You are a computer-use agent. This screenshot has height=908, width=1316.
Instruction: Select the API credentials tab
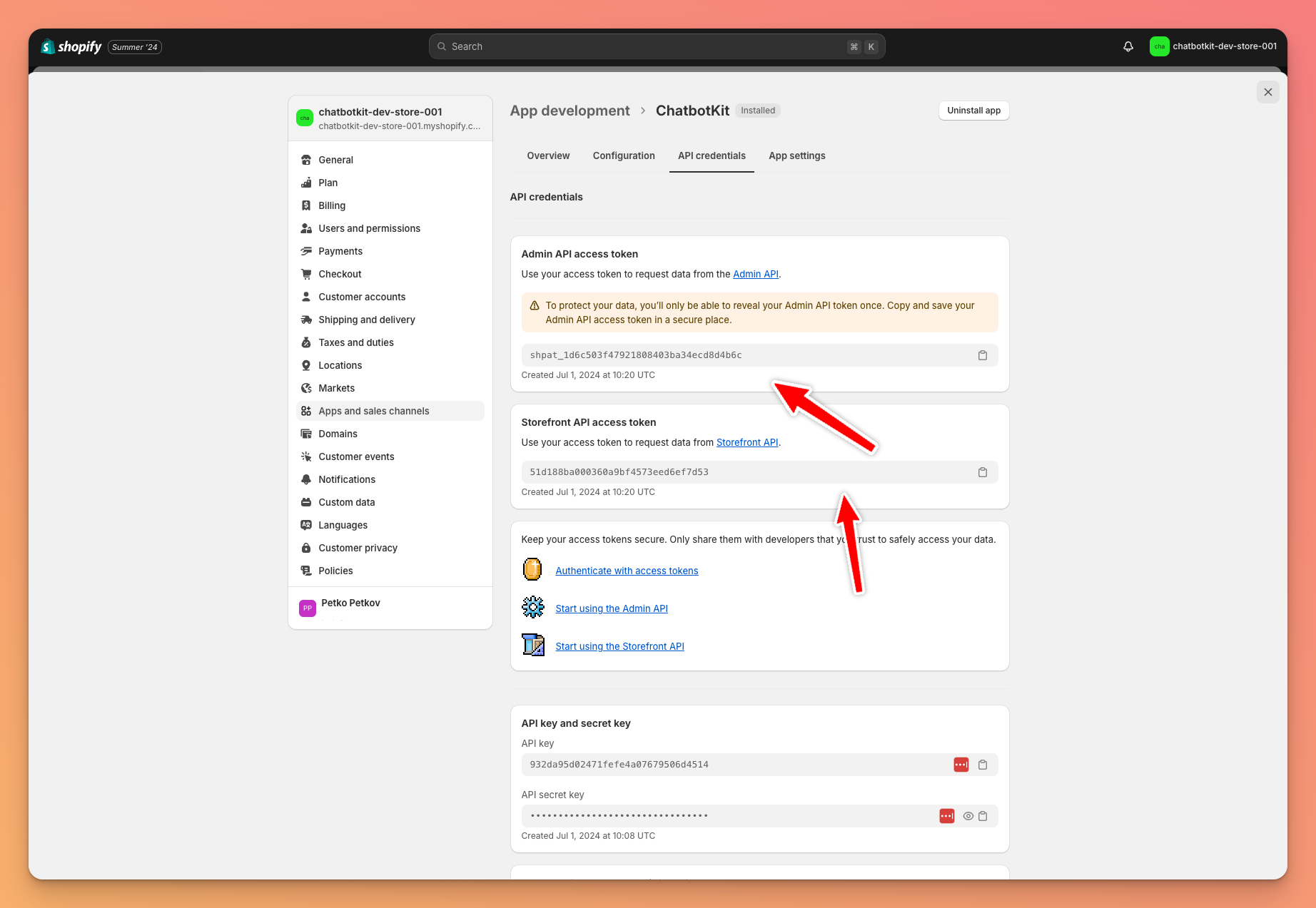click(x=712, y=155)
